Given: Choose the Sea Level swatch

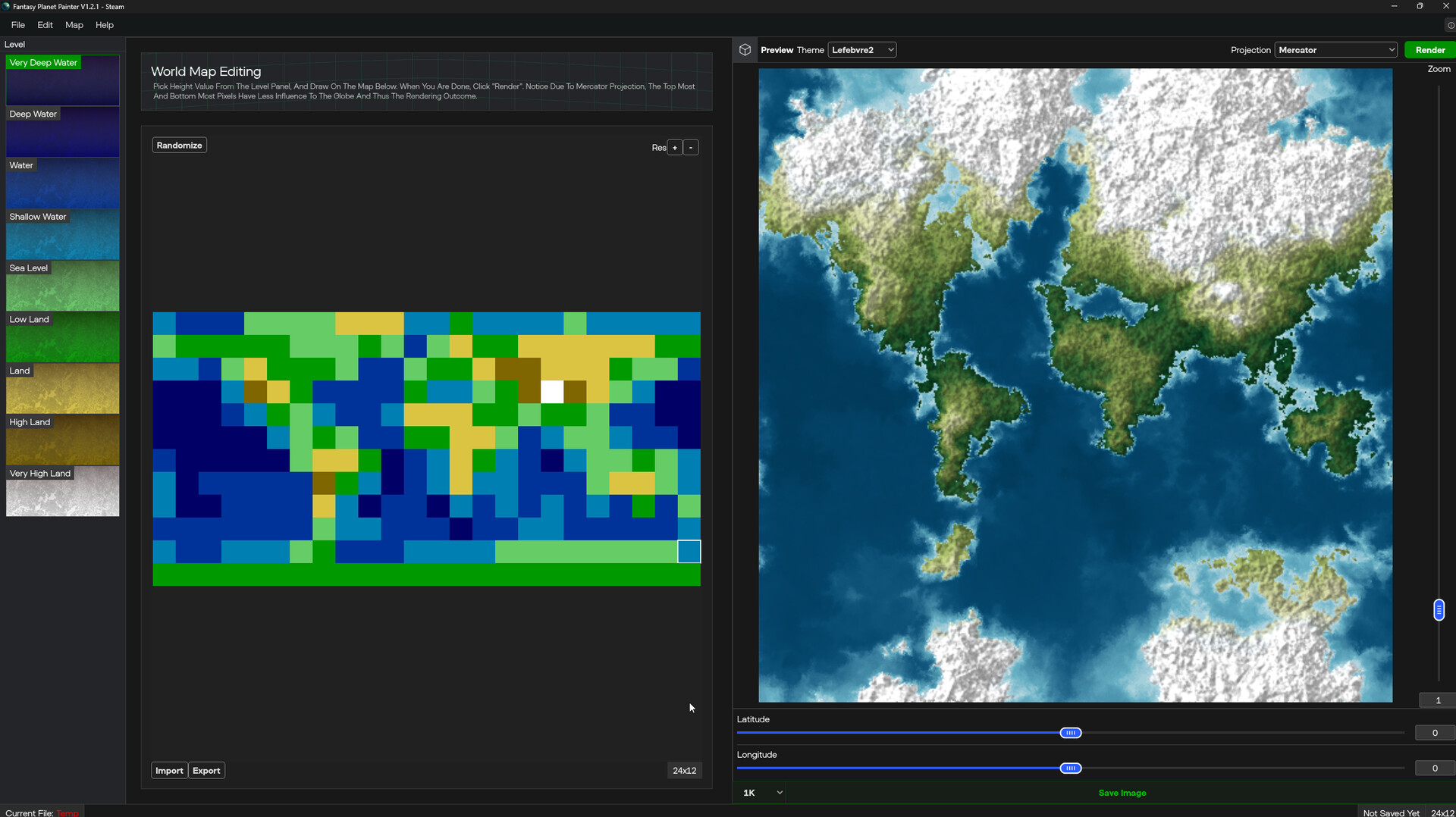Looking at the screenshot, I should point(62,286).
